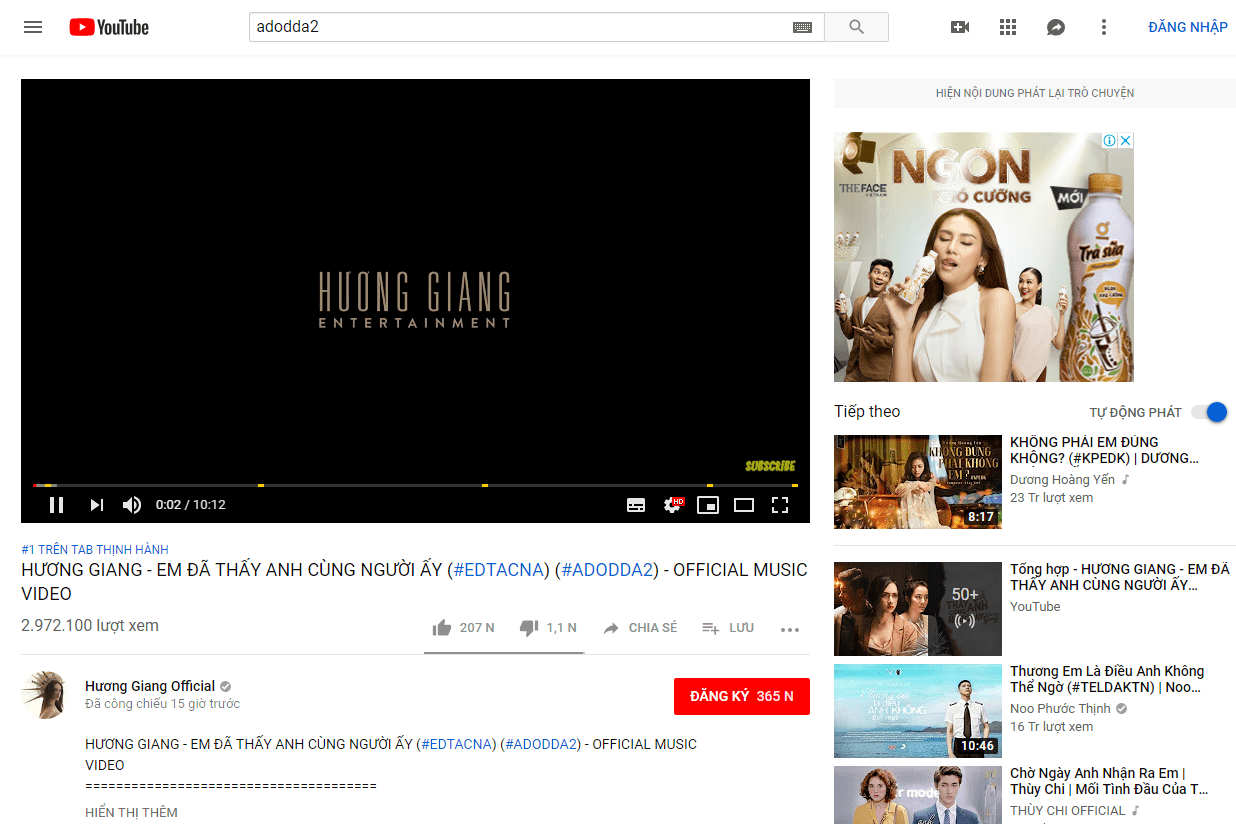Image resolution: width=1236 pixels, height=824 pixels.
Task: Open Hương Giang Official channel name
Action: tap(150, 686)
